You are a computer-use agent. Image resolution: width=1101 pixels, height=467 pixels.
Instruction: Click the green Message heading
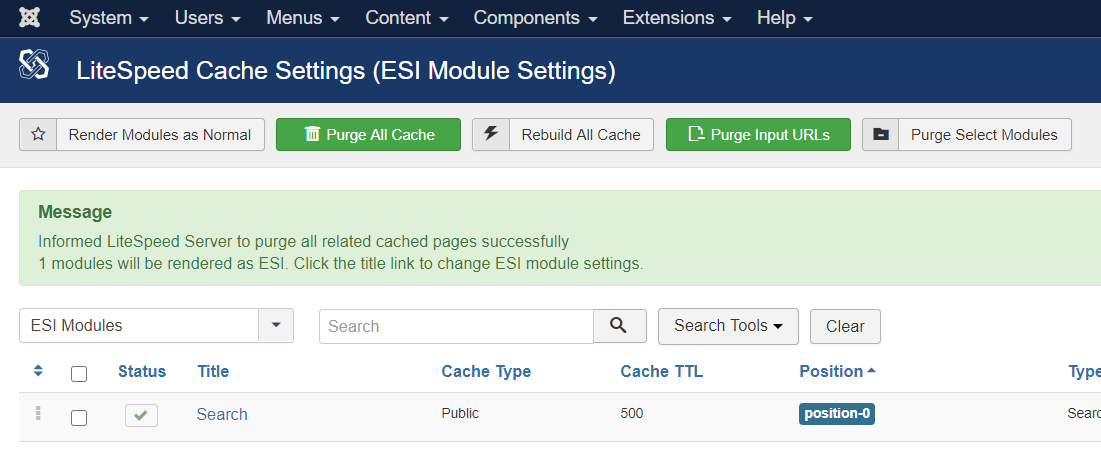click(75, 212)
